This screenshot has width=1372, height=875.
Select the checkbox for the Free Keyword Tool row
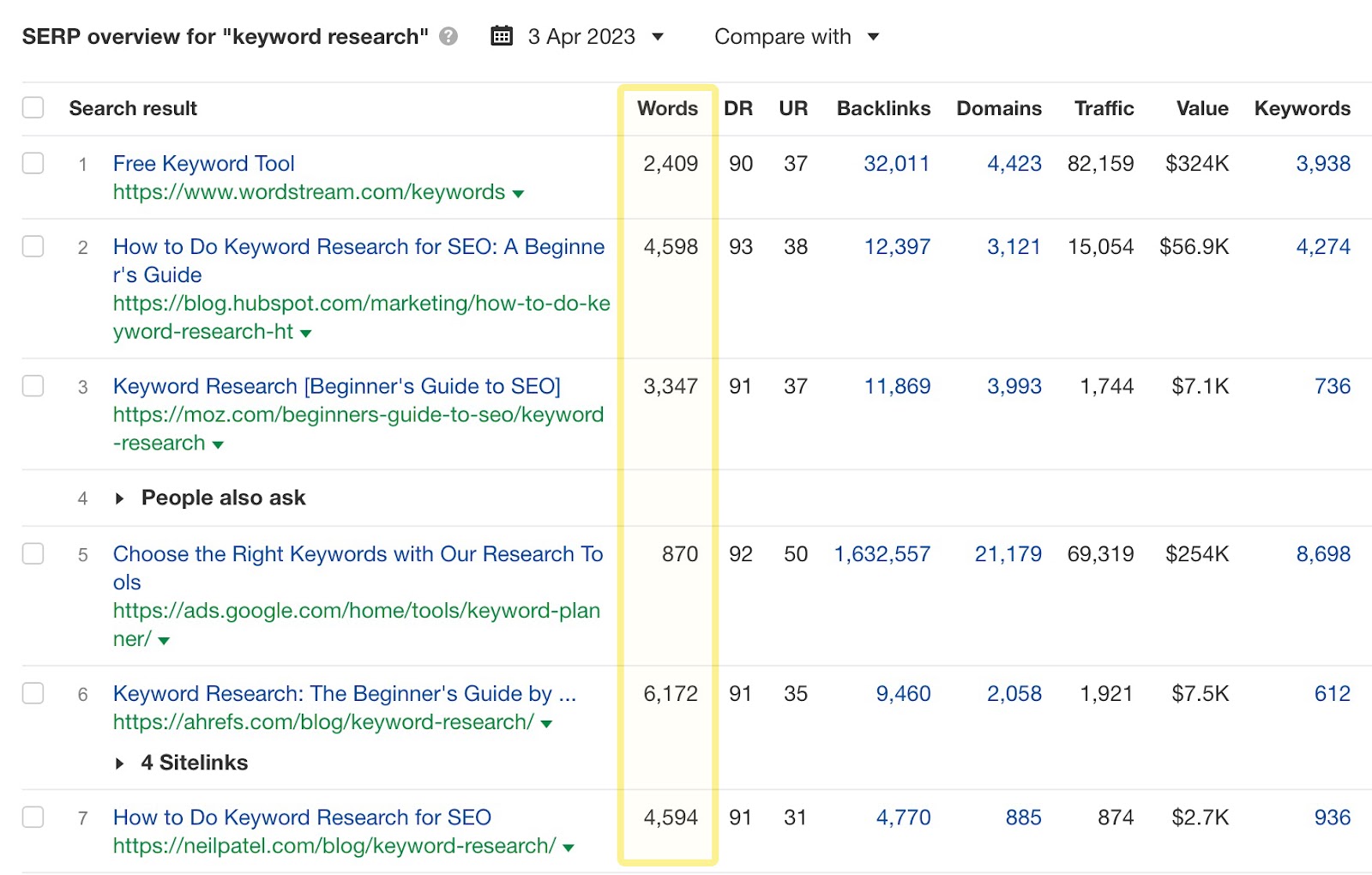point(33,163)
